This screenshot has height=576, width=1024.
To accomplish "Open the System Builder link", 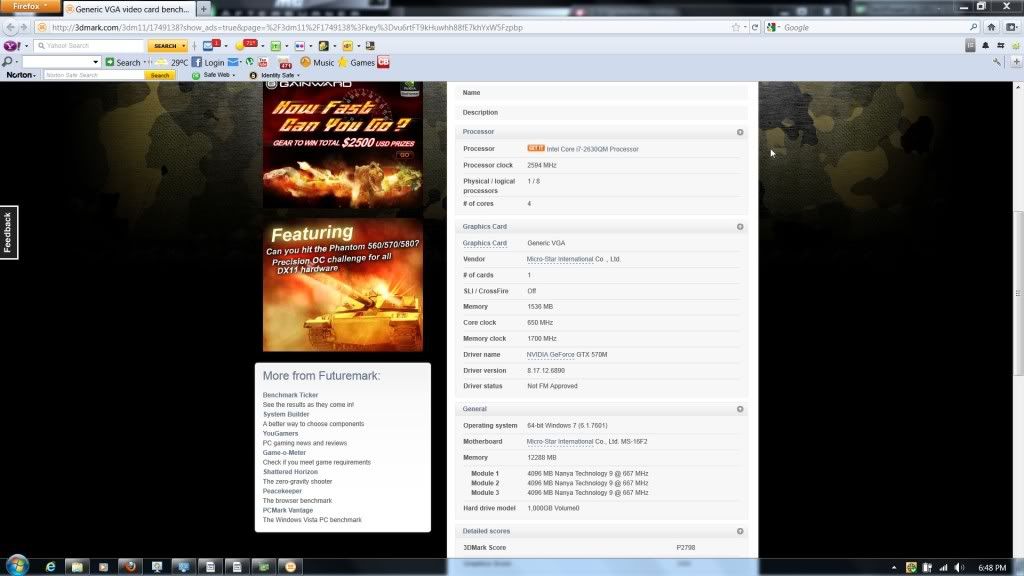I will [285, 414].
